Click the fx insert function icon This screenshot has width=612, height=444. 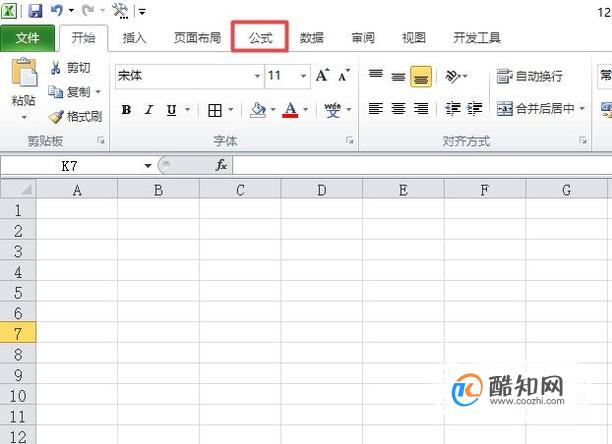tap(221, 165)
